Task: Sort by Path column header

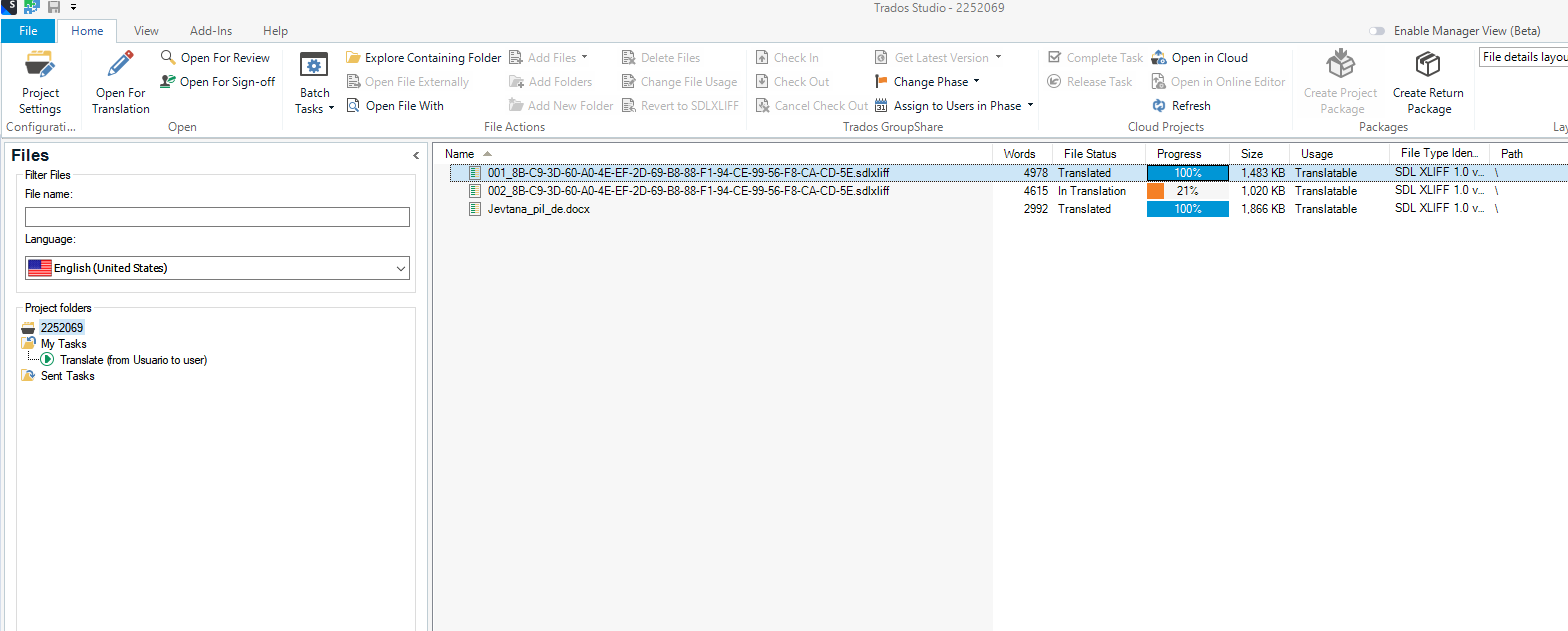Action: pyautogui.click(x=1528, y=154)
